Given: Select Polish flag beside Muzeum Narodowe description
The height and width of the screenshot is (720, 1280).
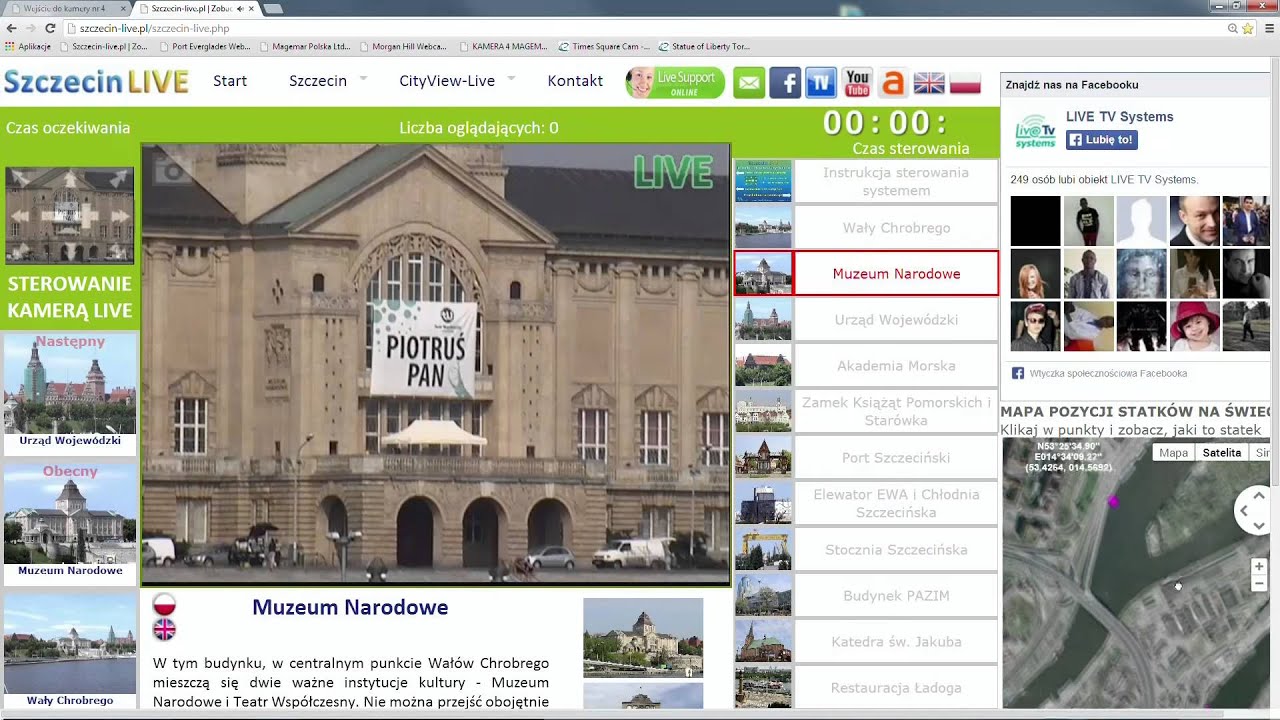Looking at the screenshot, I should click(x=164, y=604).
